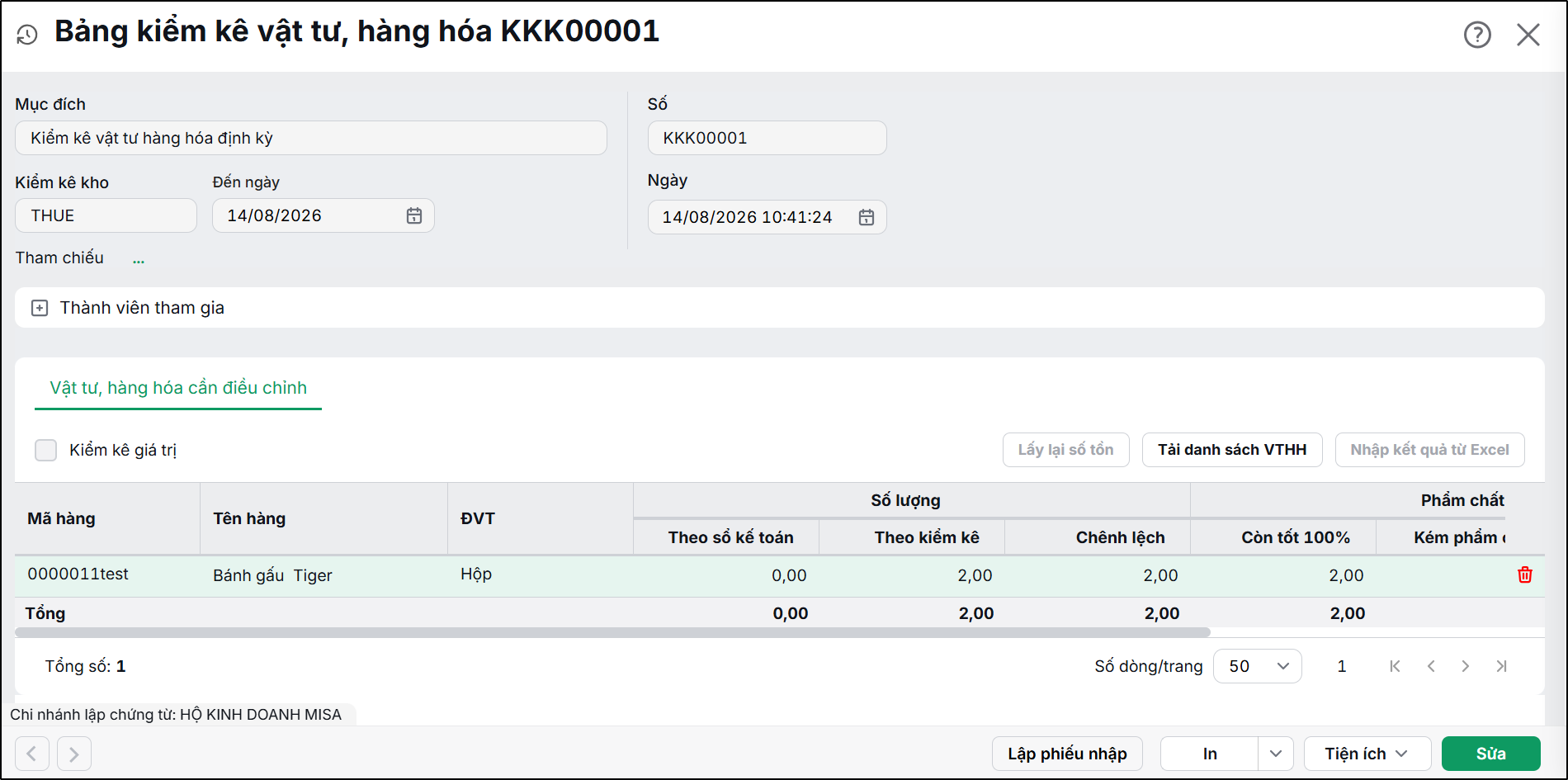Enable the Kiểm kê giá trị checkbox
Viewport: 1568px width, 780px height.
coord(45,450)
